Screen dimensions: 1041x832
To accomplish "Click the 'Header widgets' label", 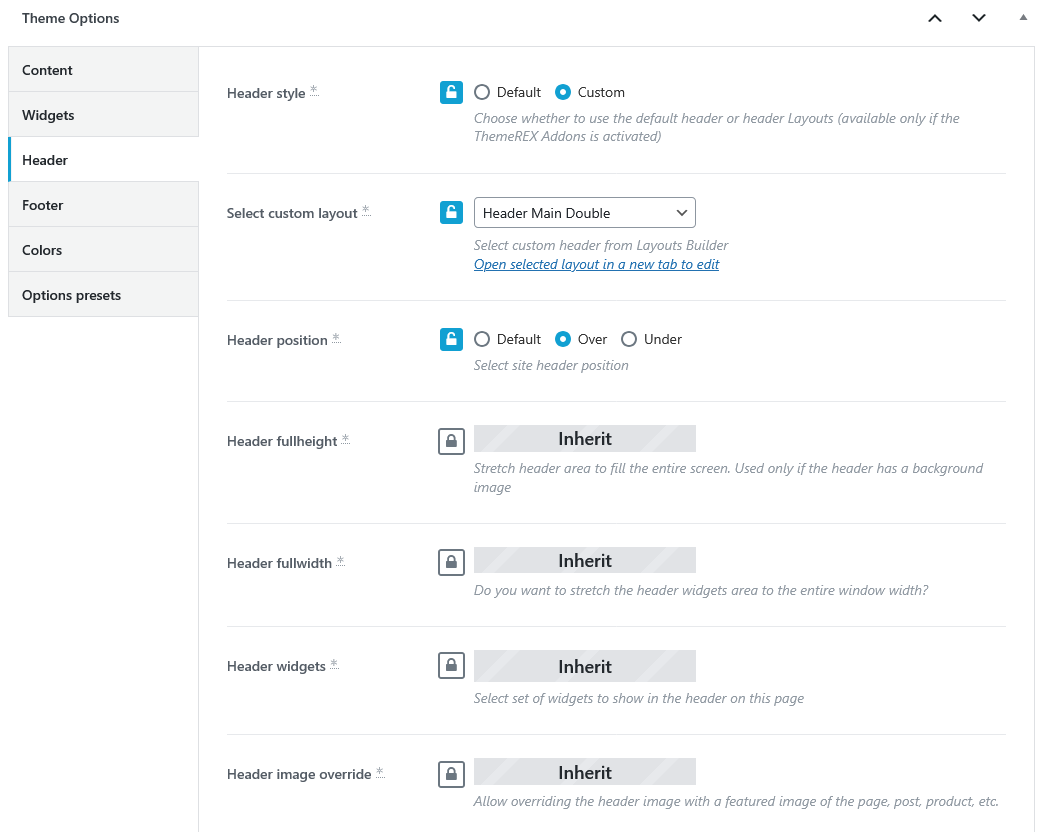I will point(276,666).
